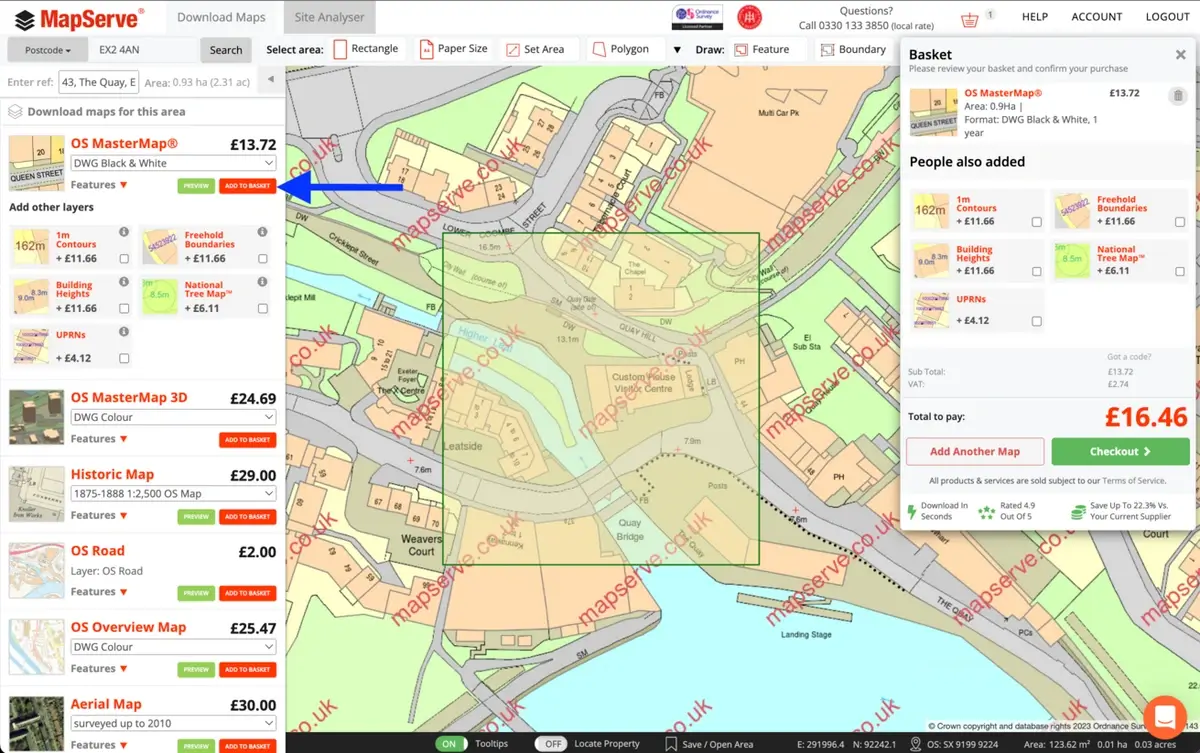Open the Historic Map edition dropdown
Screen dimensions: 1200x753
[x=173, y=494]
